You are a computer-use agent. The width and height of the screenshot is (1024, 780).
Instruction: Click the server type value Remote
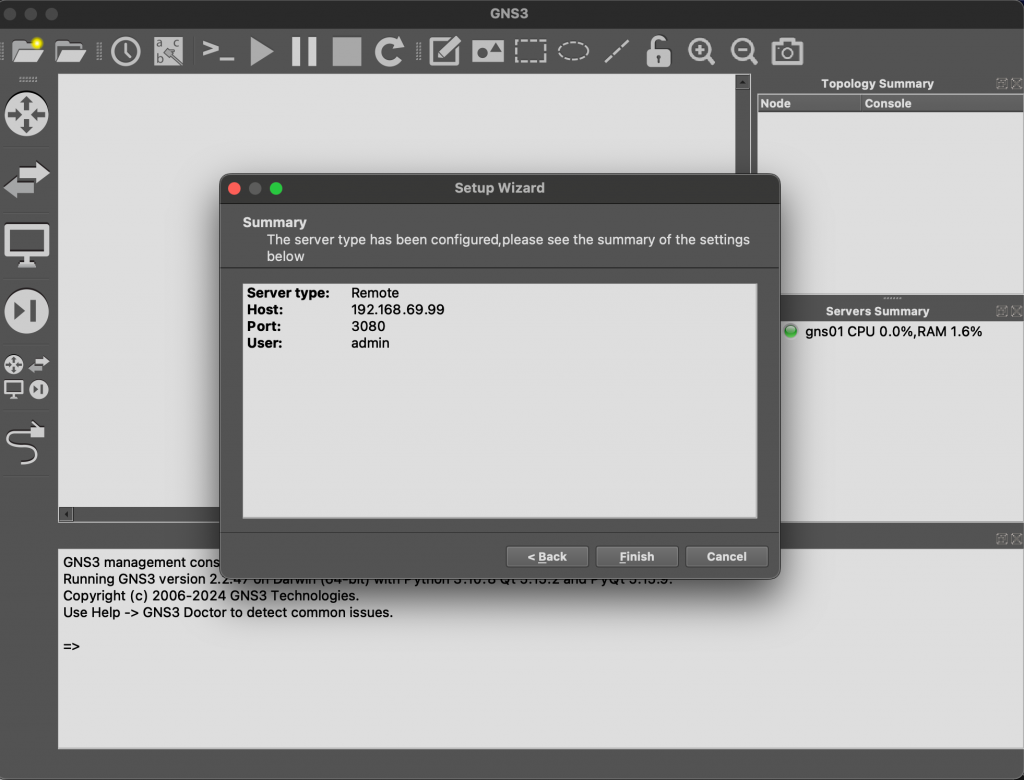click(375, 293)
